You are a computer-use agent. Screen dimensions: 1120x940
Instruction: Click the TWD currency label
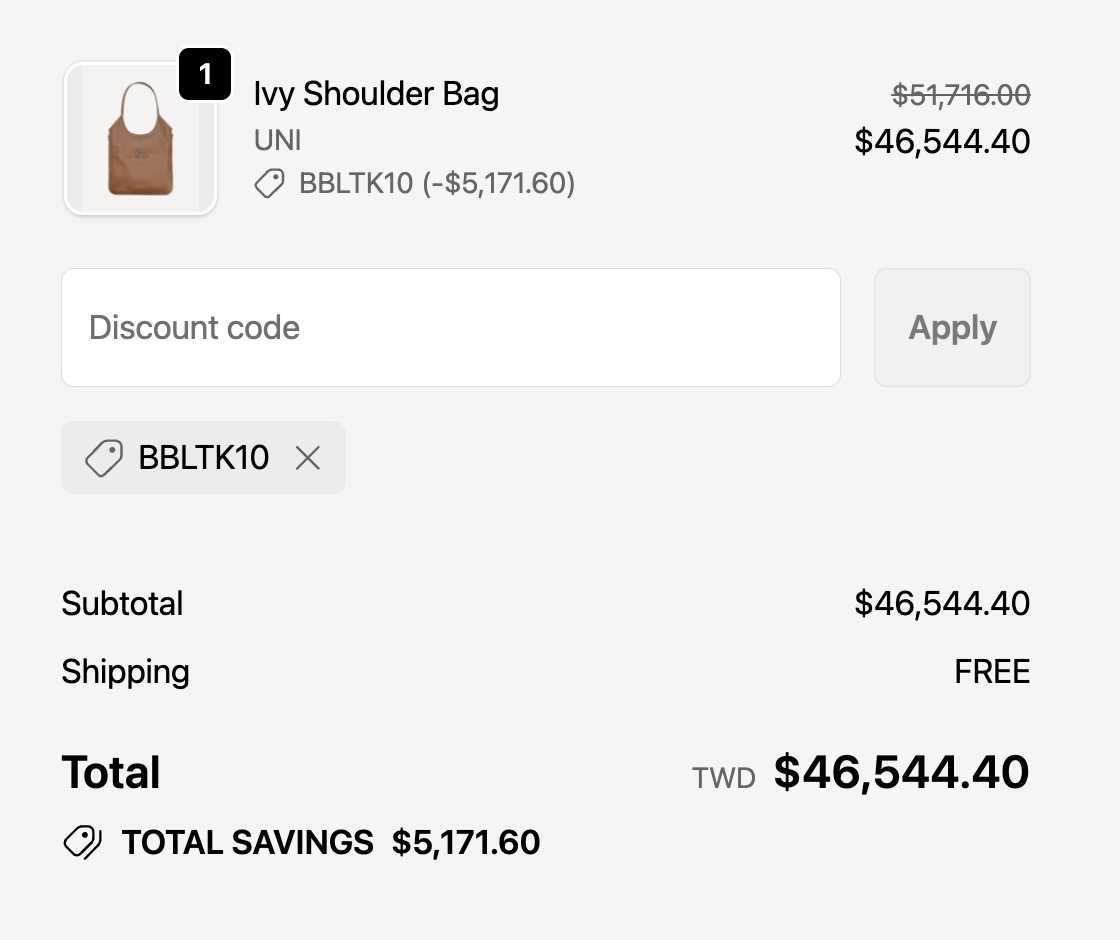pyautogui.click(x=724, y=779)
